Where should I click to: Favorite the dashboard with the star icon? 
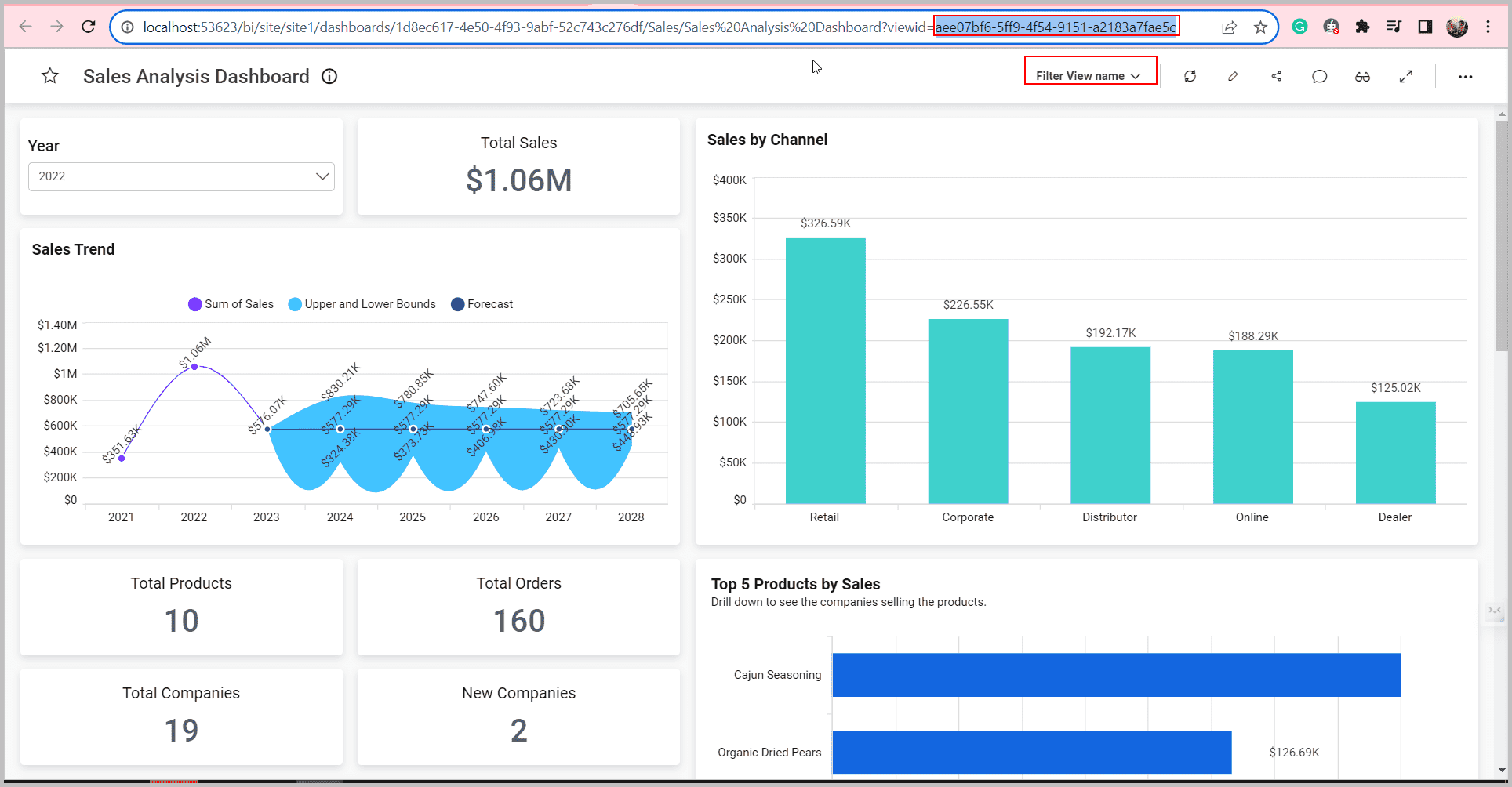pyautogui.click(x=50, y=76)
